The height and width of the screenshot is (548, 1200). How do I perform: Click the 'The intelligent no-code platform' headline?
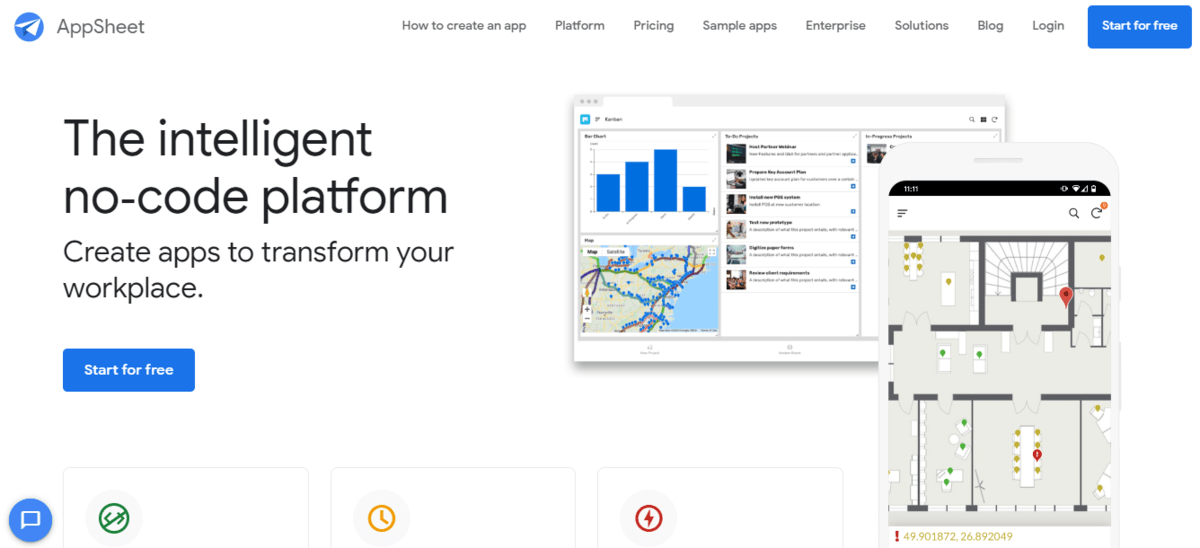click(x=255, y=167)
